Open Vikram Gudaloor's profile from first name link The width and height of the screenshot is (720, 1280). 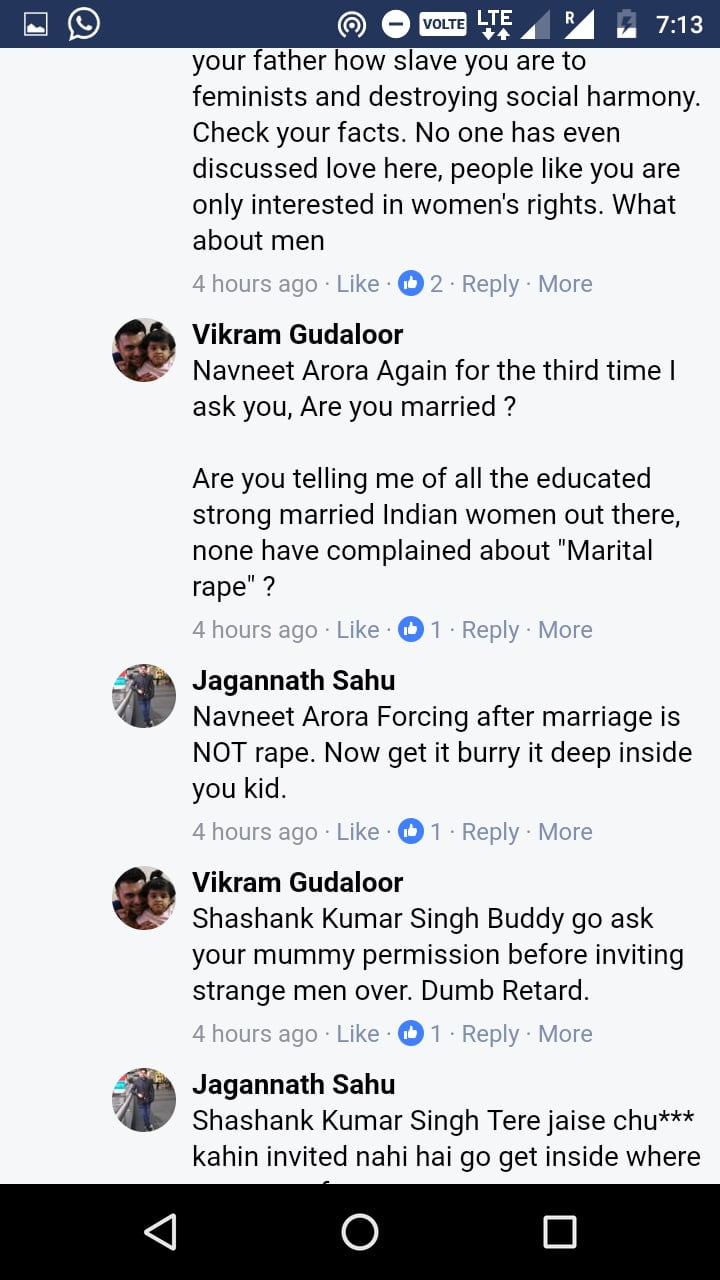(x=297, y=334)
